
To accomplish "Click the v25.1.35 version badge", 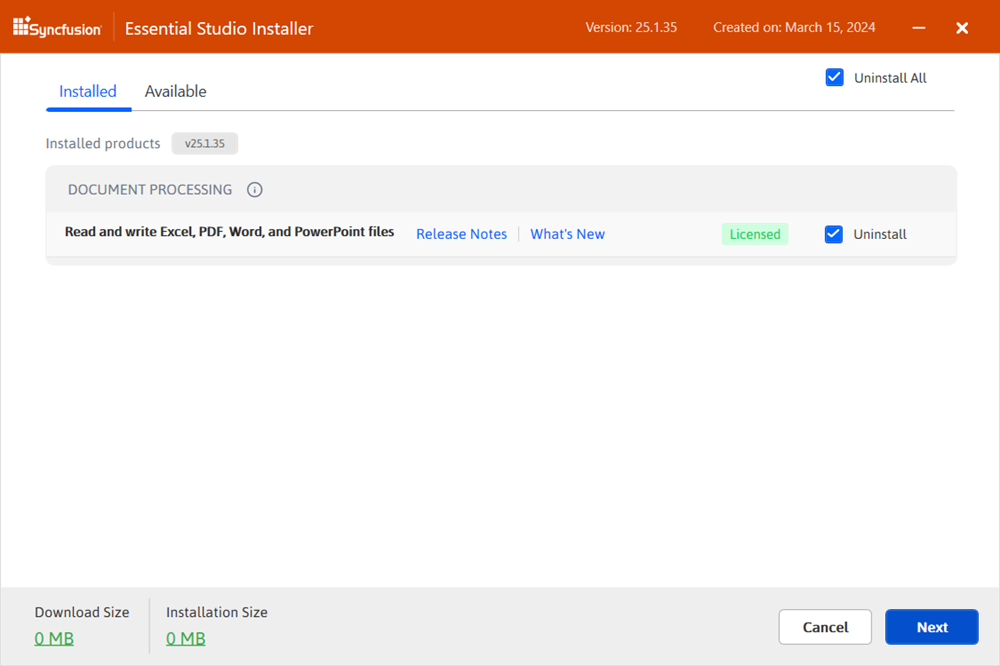I will coord(204,143).
